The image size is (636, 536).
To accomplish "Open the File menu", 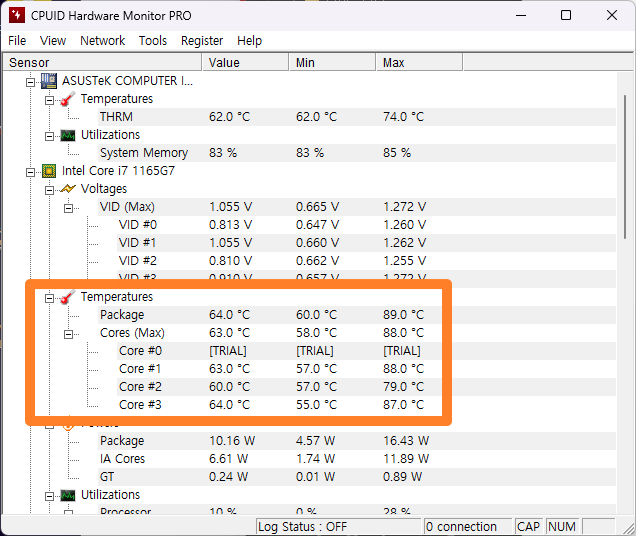I will pos(17,41).
